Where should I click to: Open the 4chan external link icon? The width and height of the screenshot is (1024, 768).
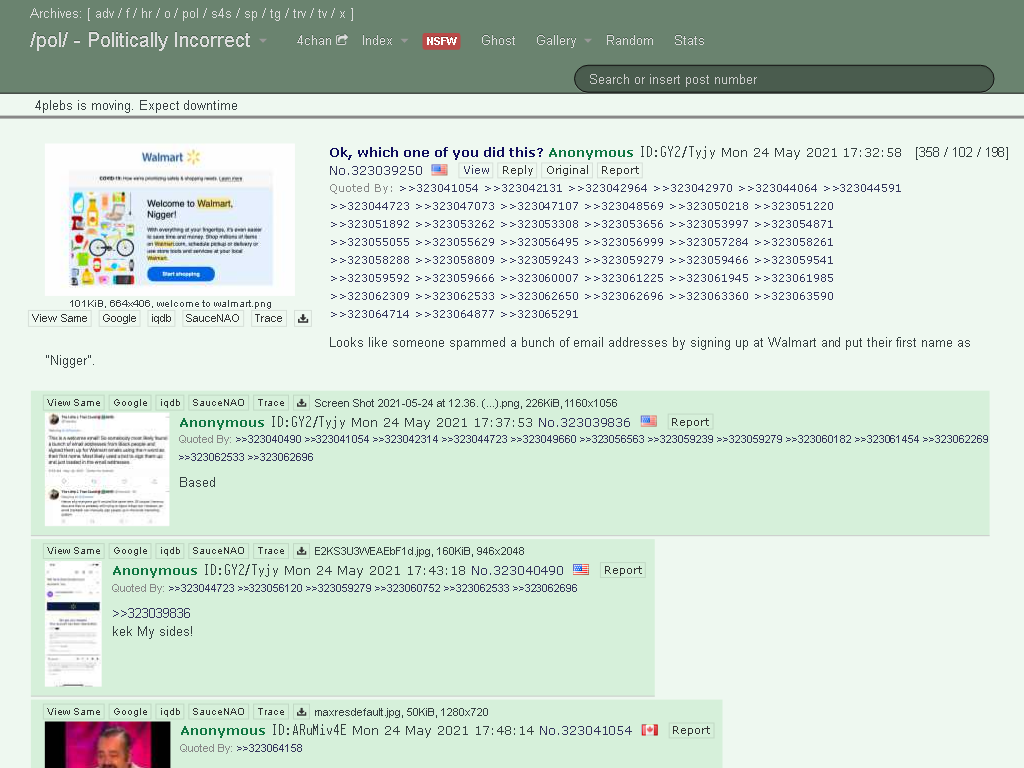tap(342, 40)
